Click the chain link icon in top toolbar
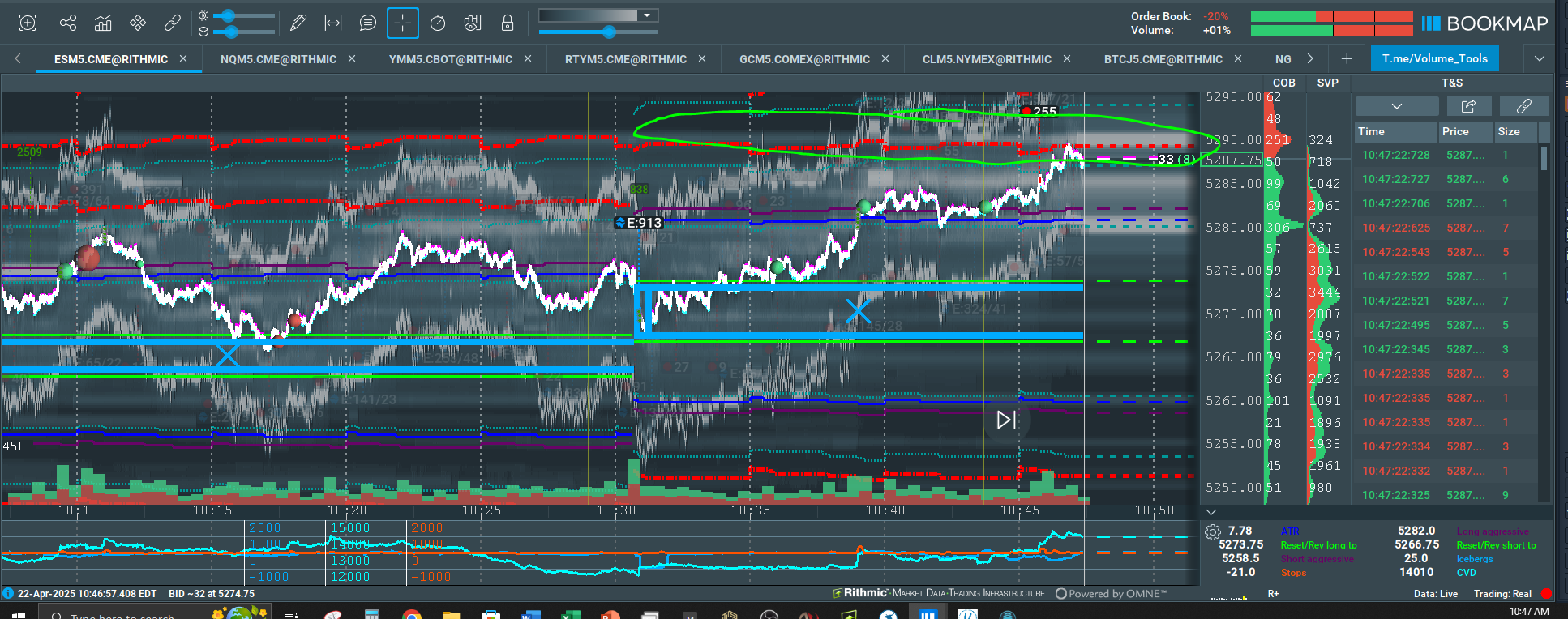Screen dimensions: 1568x619 (x=173, y=23)
